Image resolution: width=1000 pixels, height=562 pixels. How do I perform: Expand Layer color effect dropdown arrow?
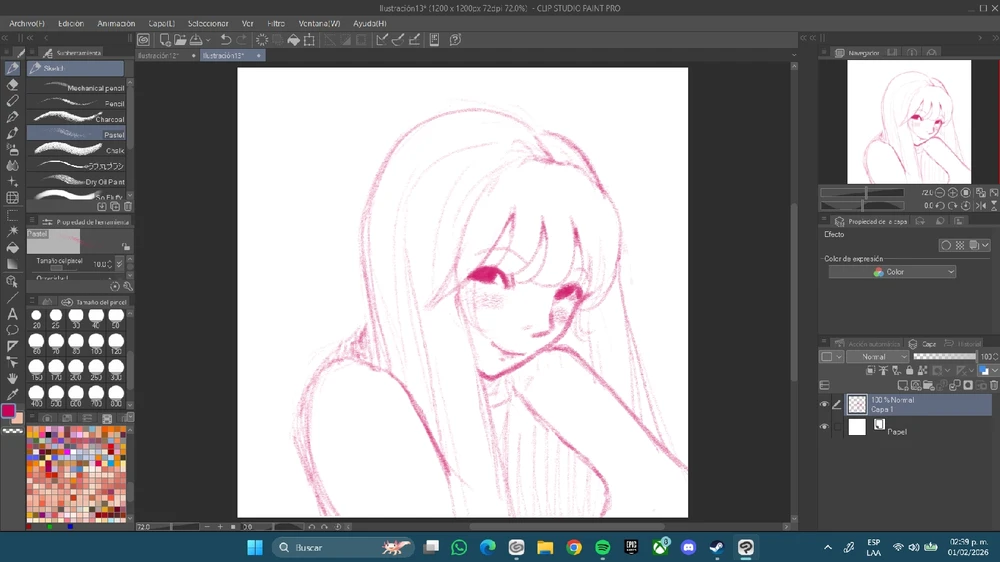pos(985,245)
